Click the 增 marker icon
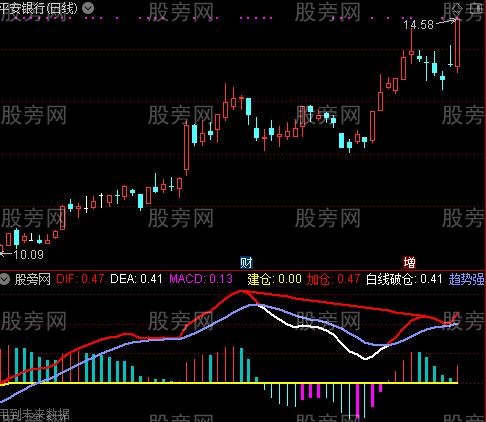This screenshot has width=486, height=422. pos(409,263)
